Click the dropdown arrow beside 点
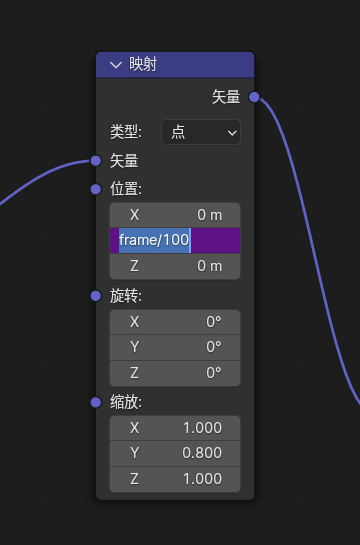The height and width of the screenshot is (545, 360). (232, 132)
